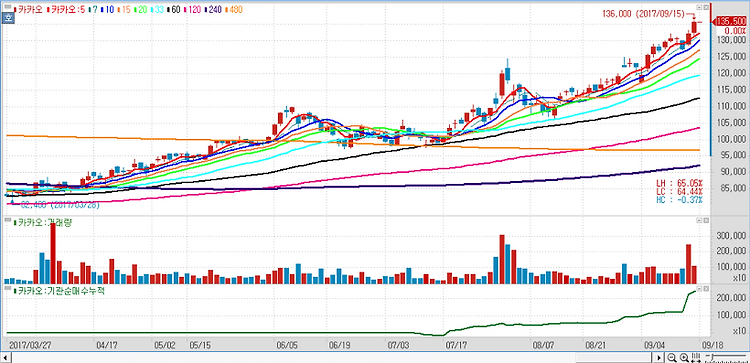Image resolution: width=750 pixels, height=363 pixels.
Task: Click the zoom in magnifier icon
Action: click(684, 358)
